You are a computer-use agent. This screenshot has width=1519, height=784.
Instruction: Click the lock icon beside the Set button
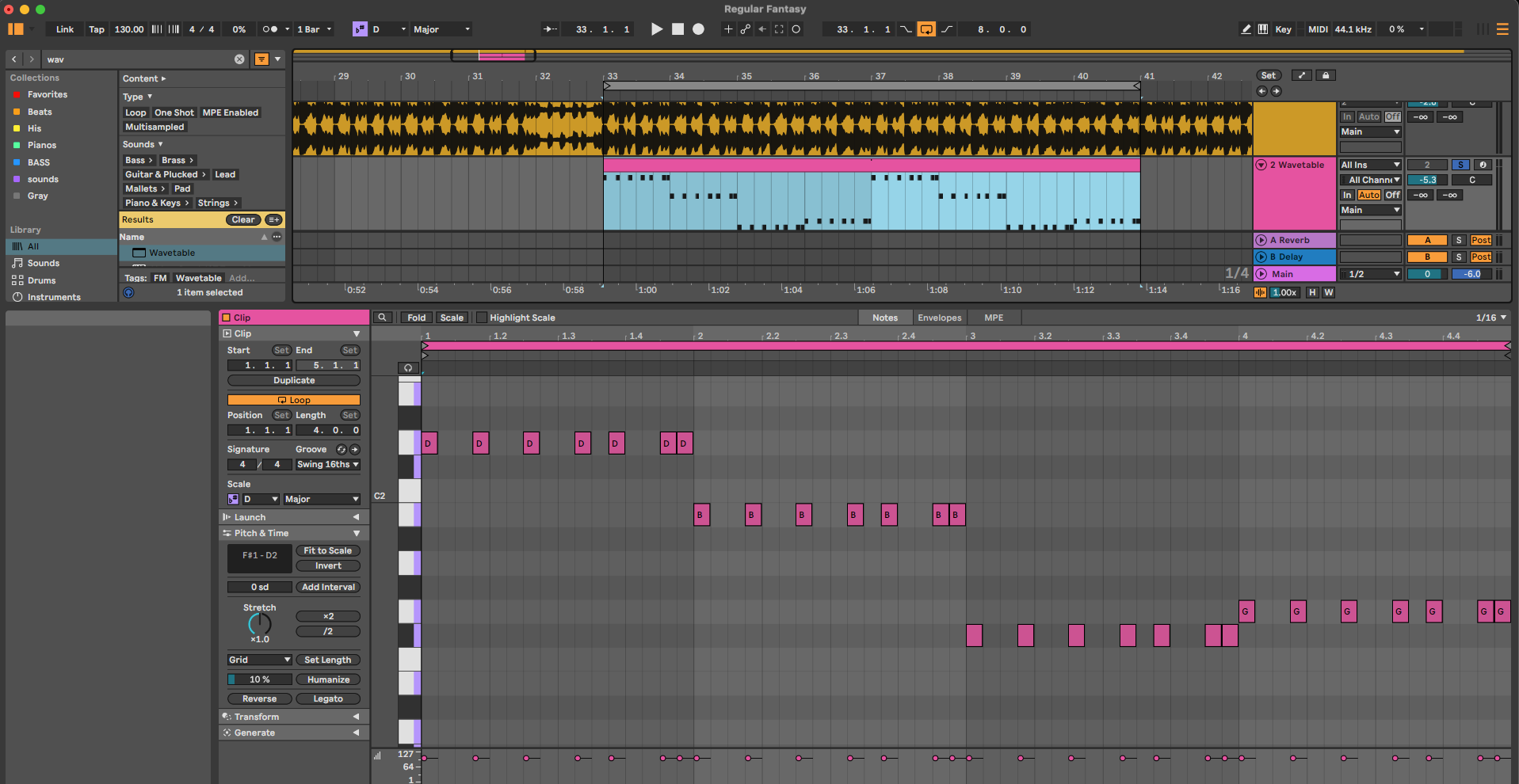pos(1326,75)
